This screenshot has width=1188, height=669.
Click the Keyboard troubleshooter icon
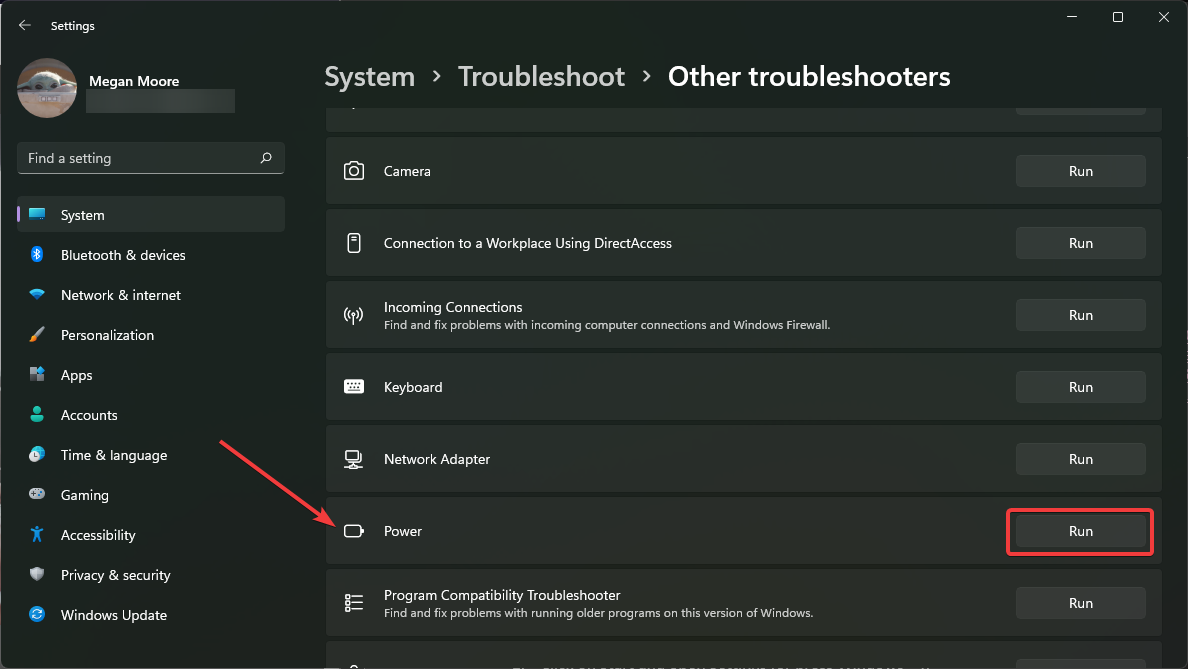(354, 387)
